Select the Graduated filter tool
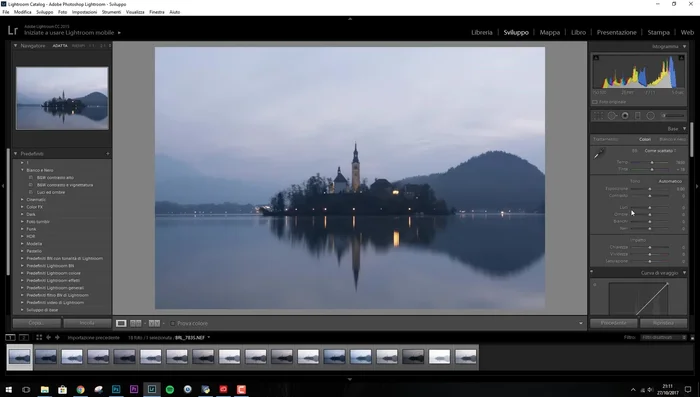 tap(638, 116)
